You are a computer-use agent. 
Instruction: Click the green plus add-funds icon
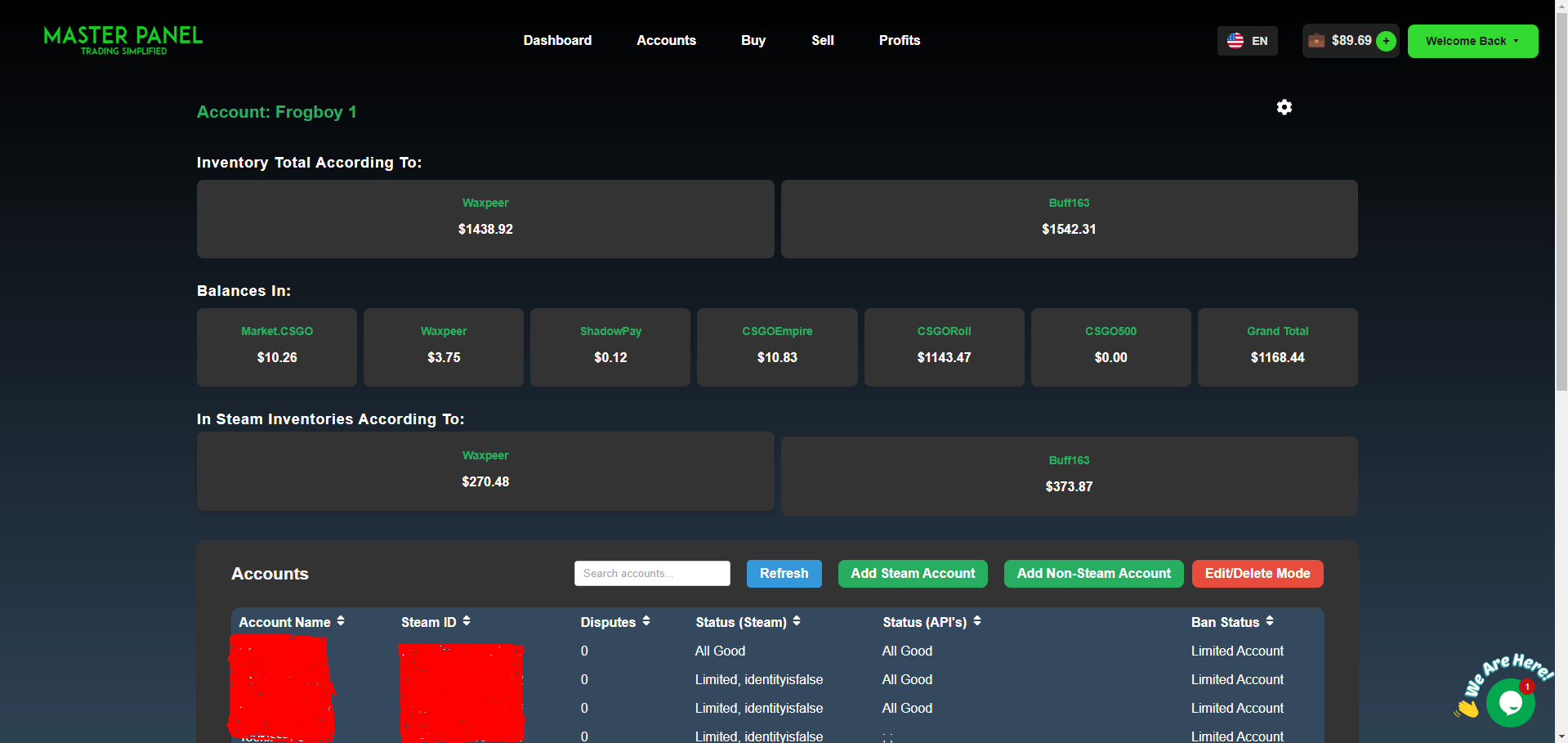click(1386, 41)
